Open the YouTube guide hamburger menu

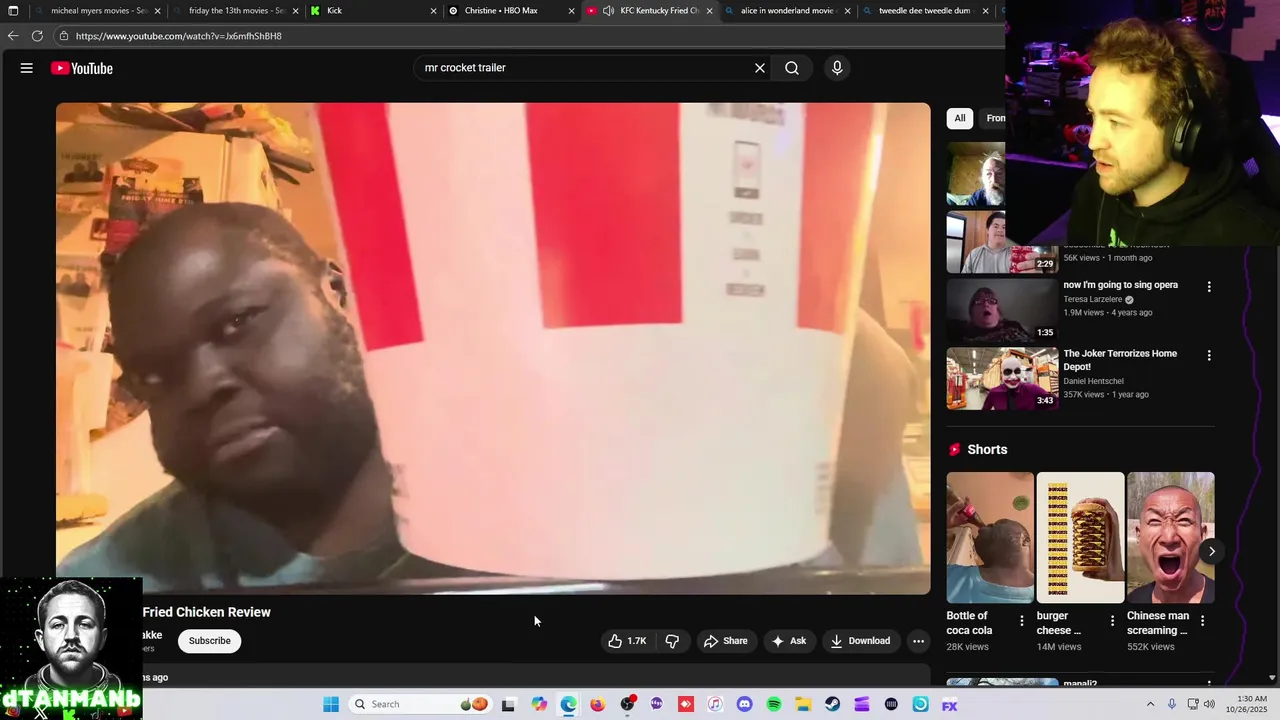[27, 68]
